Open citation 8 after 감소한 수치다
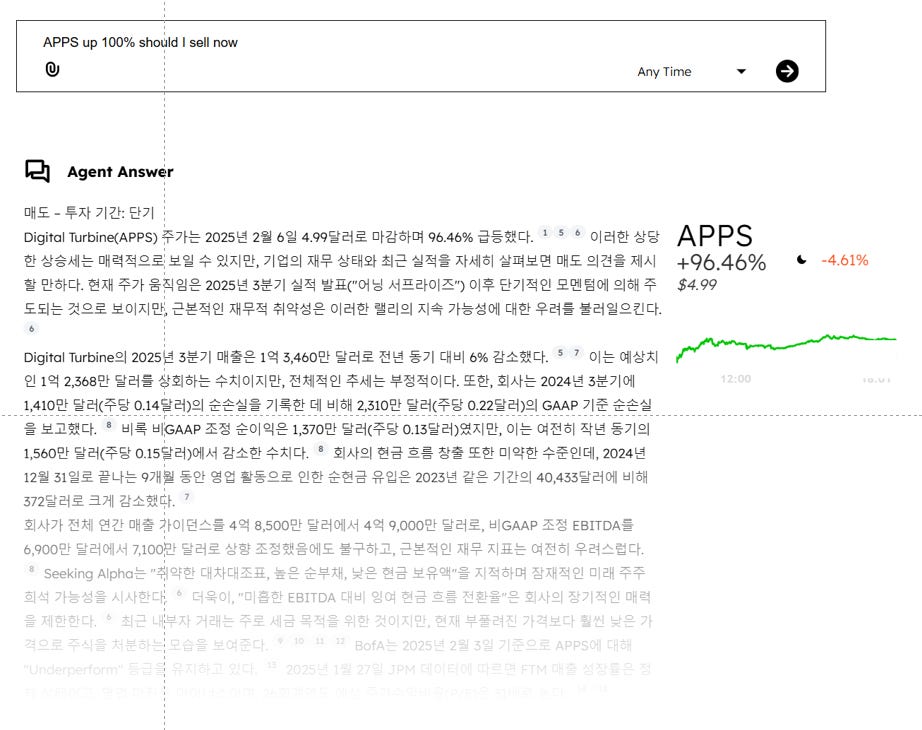 [x=320, y=449]
